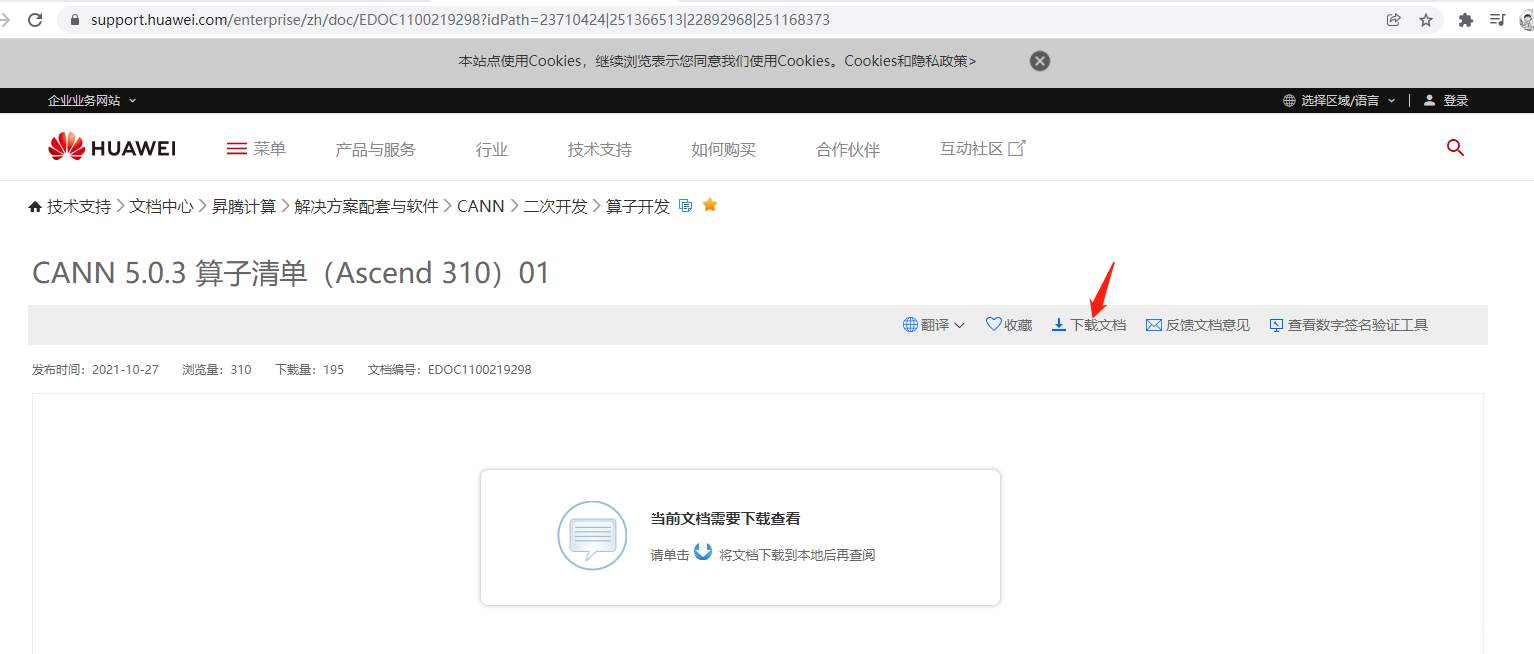
Task: Open the 合作伙伴 menu item
Action: point(848,149)
